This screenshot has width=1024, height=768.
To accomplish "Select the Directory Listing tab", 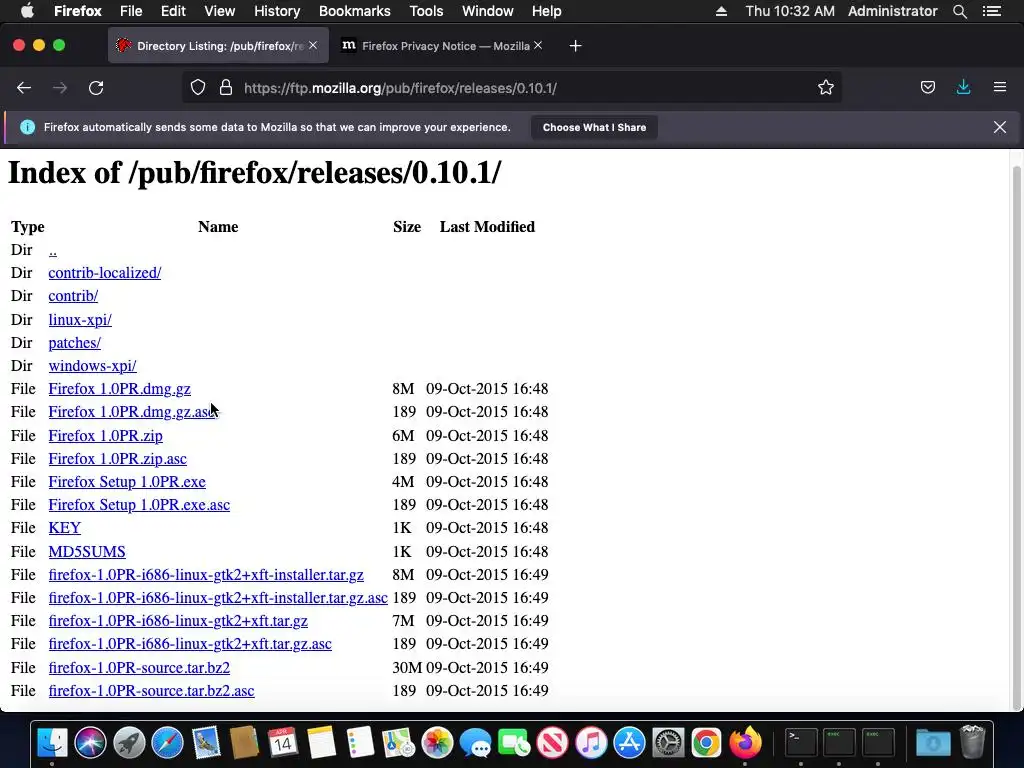I will click(218, 46).
